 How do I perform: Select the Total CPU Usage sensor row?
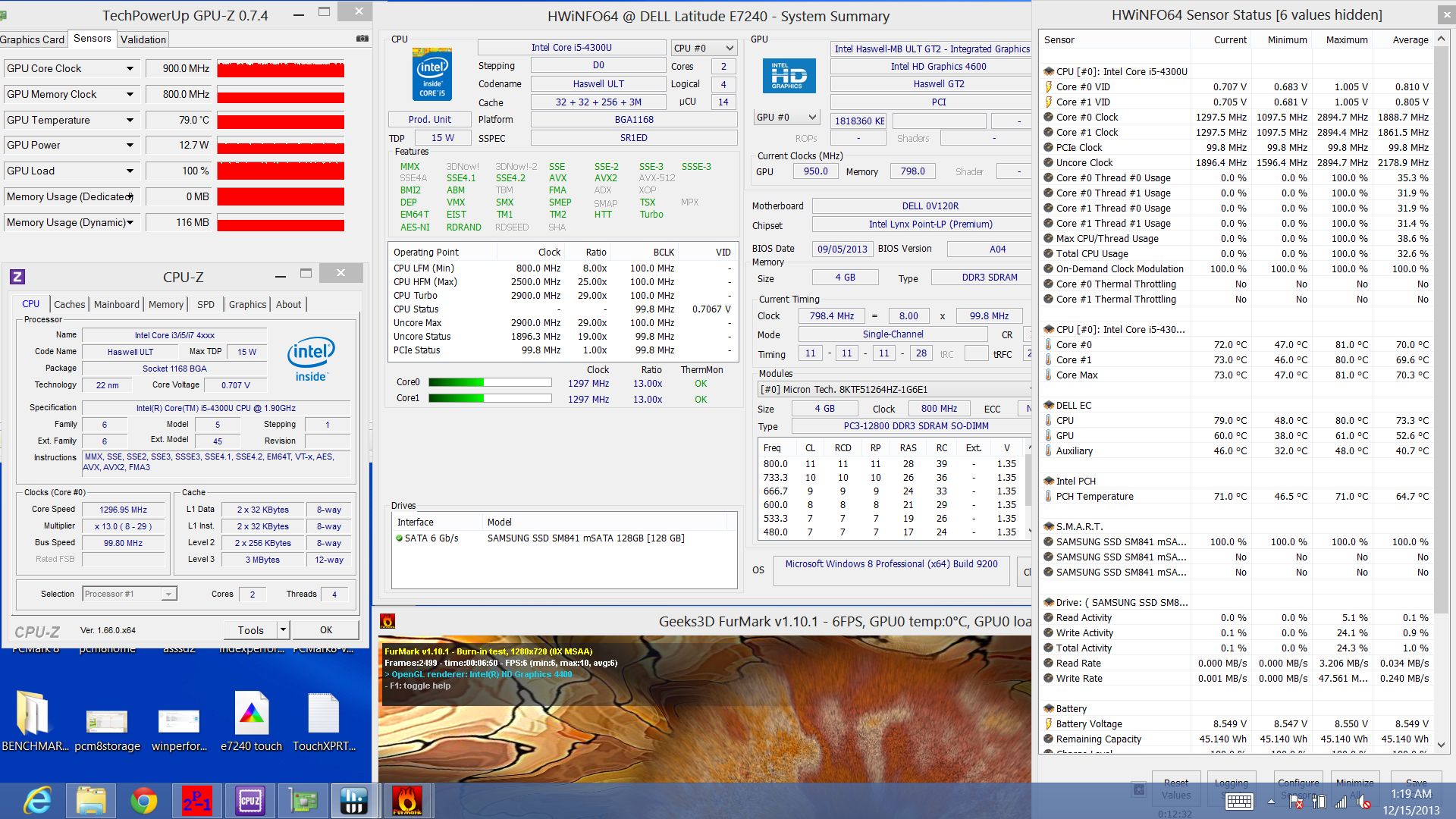(x=1236, y=253)
